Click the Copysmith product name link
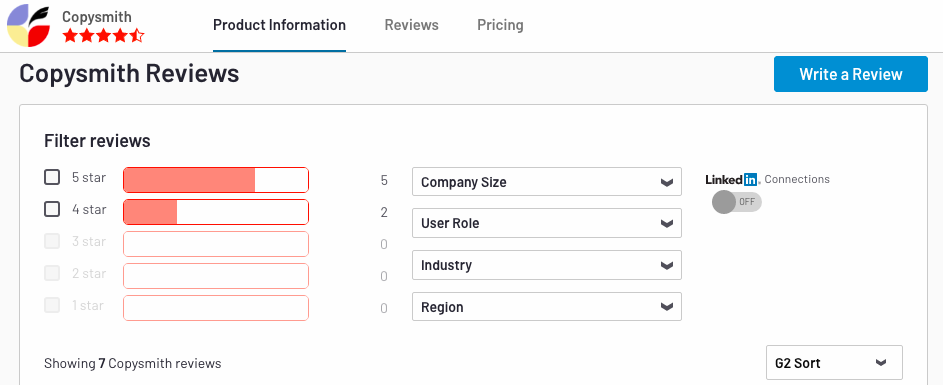This screenshot has width=943, height=385. [97, 16]
